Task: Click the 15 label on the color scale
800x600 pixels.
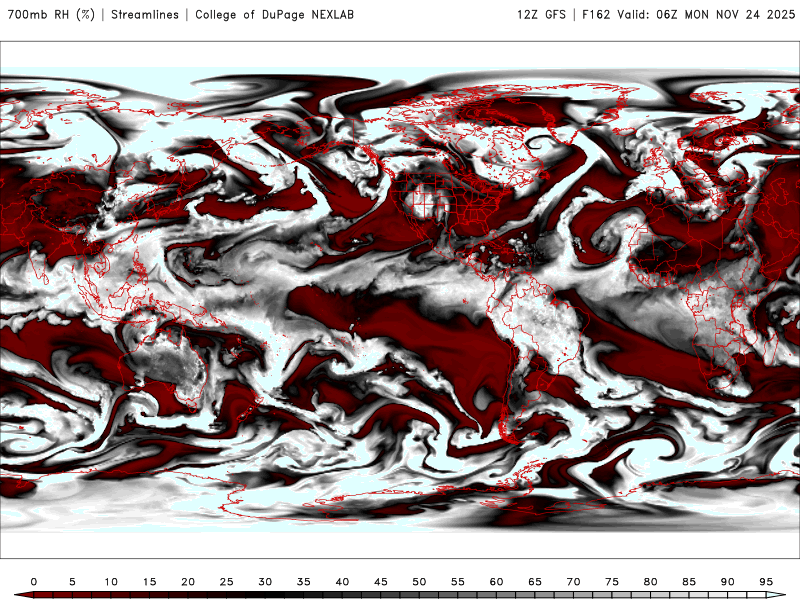Action: pyautogui.click(x=149, y=582)
